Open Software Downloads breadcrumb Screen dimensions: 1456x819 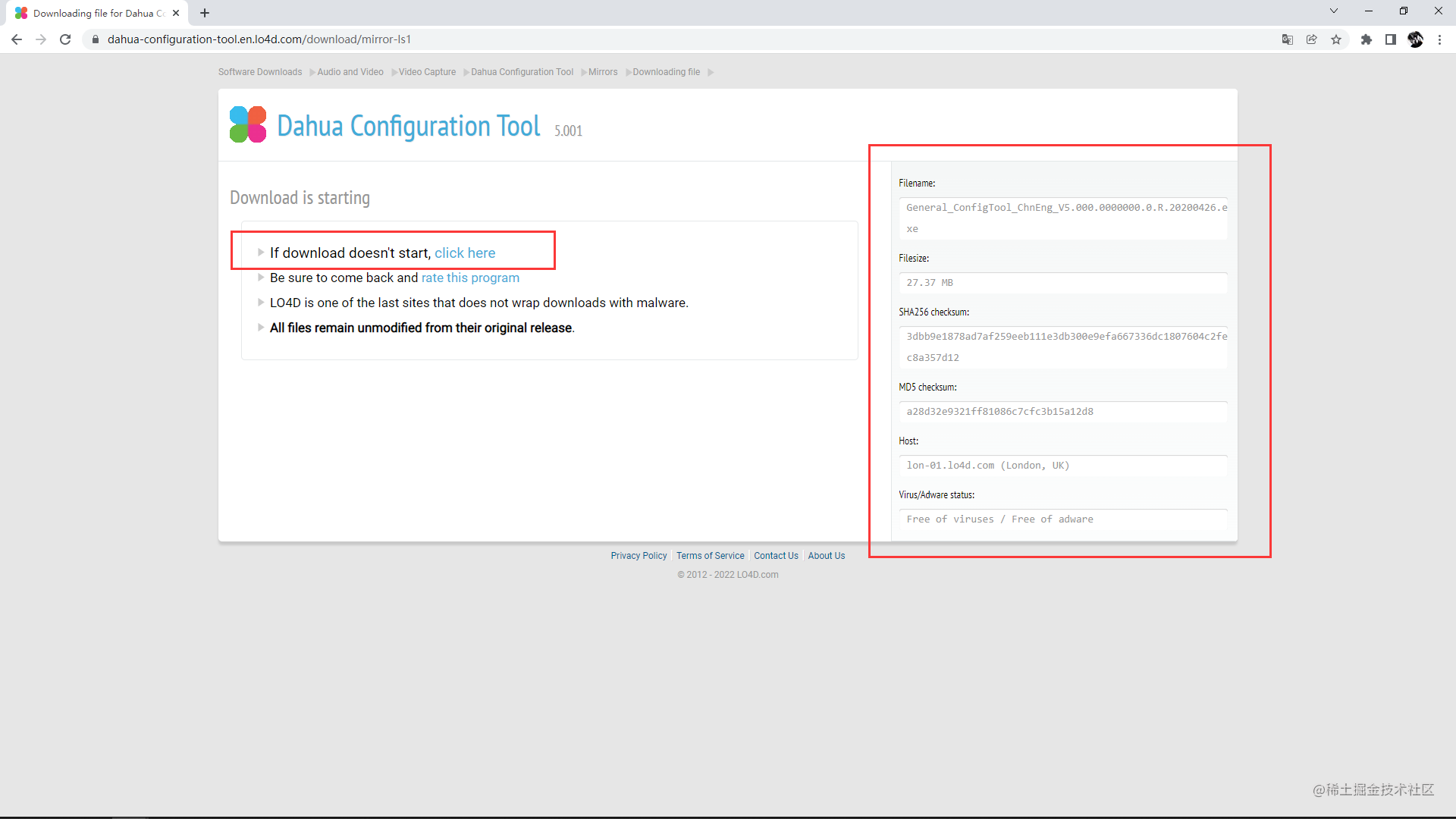pos(260,72)
